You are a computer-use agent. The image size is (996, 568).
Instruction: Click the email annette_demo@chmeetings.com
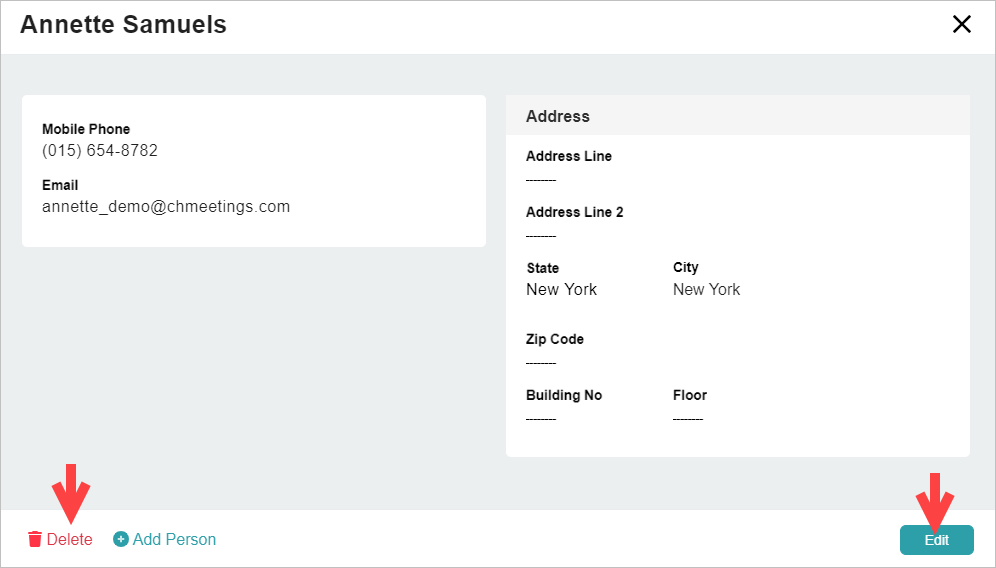pyautogui.click(x=166, y=207)
